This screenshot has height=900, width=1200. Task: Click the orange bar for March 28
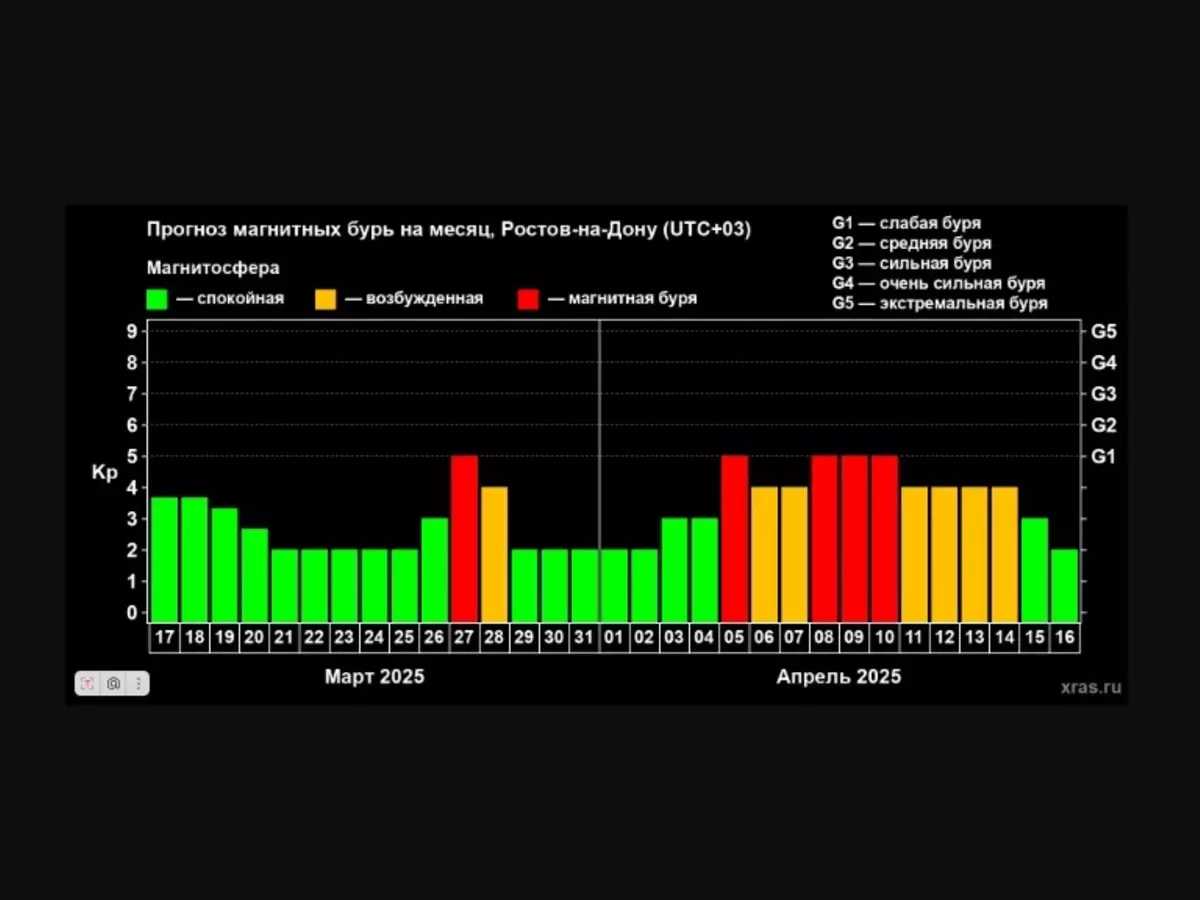[x=494, y=554]
